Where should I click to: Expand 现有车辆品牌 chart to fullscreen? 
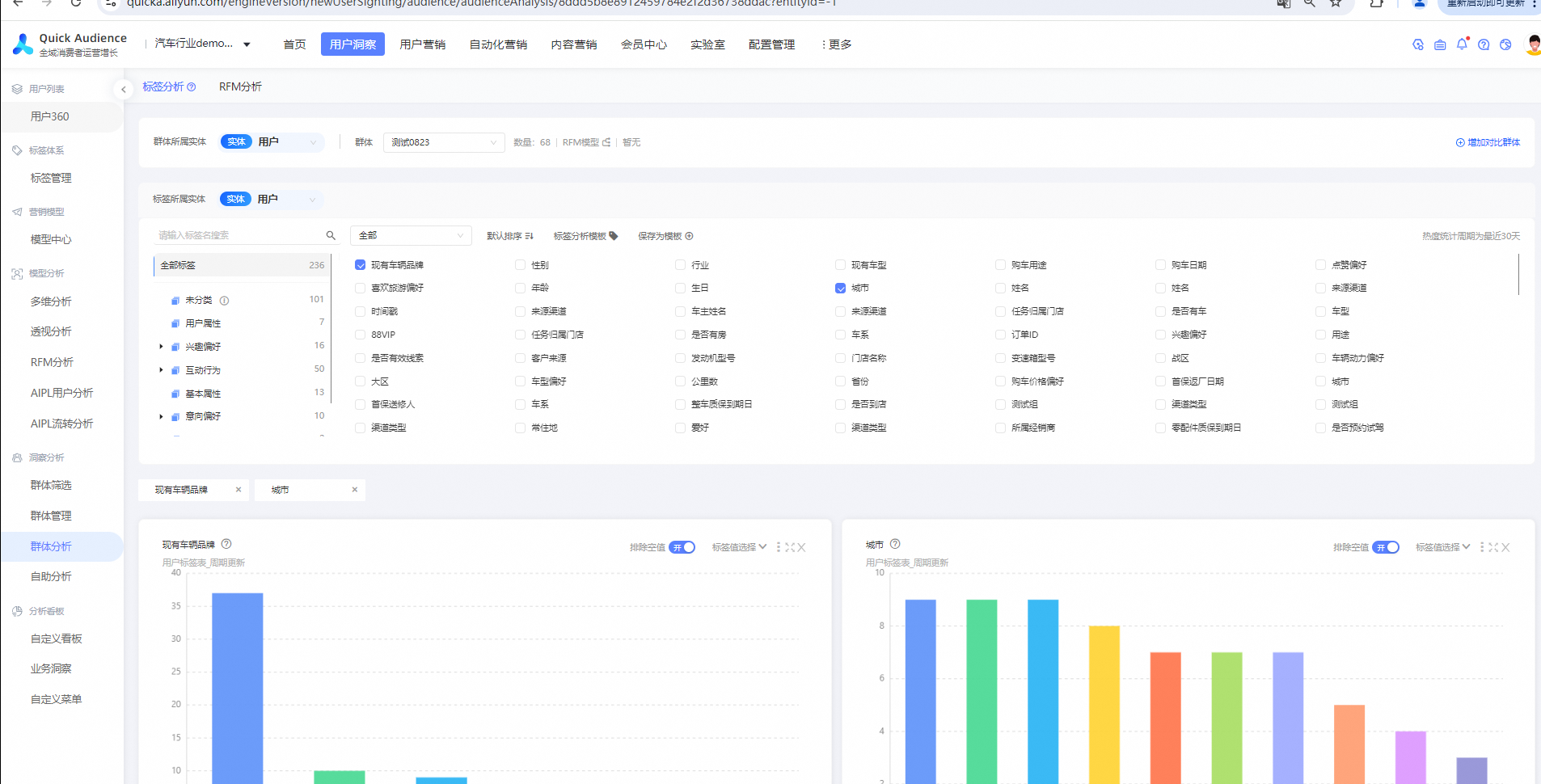[x=790, y=547]
